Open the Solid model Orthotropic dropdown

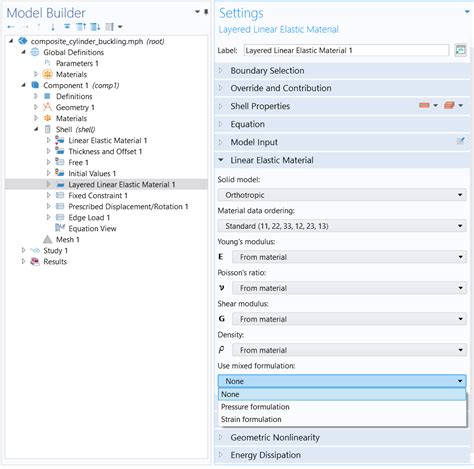pos(342,195)
